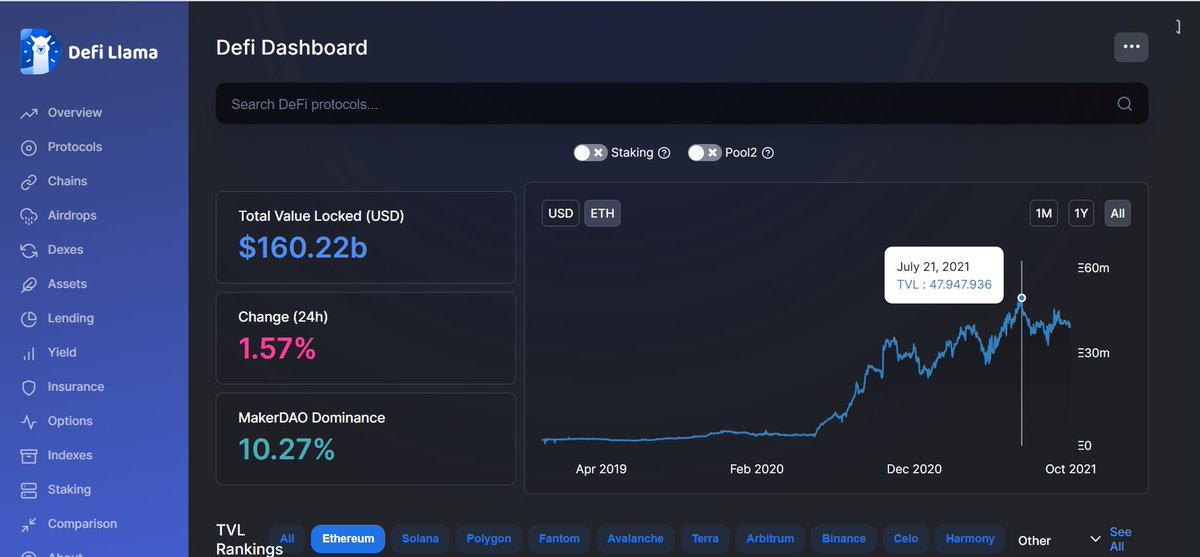Switch chart denomination to ETH

pyautogui.click(x=602, y=213)
